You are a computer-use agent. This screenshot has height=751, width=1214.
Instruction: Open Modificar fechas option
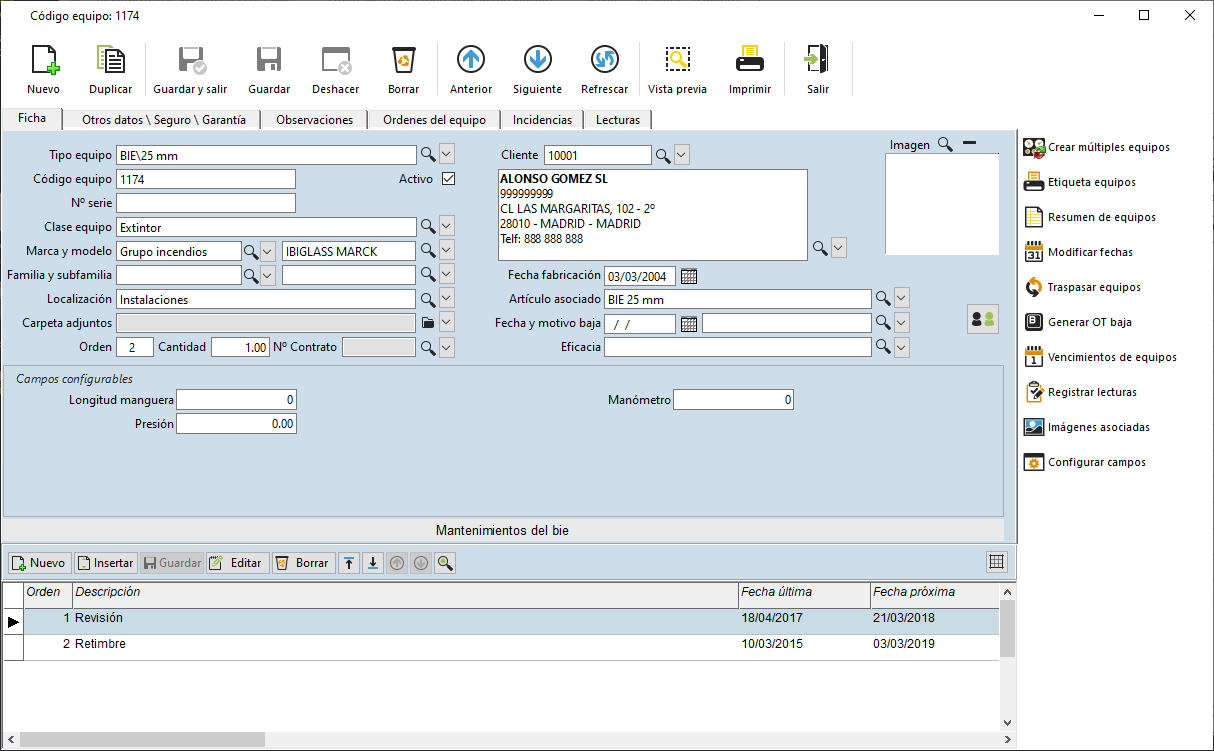coord(1078,252)
